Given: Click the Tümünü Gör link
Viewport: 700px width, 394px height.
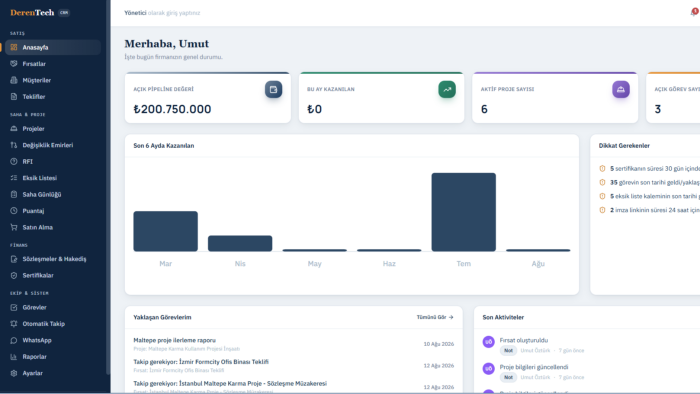Looking at the screenshot, I should tap(435, 317).
